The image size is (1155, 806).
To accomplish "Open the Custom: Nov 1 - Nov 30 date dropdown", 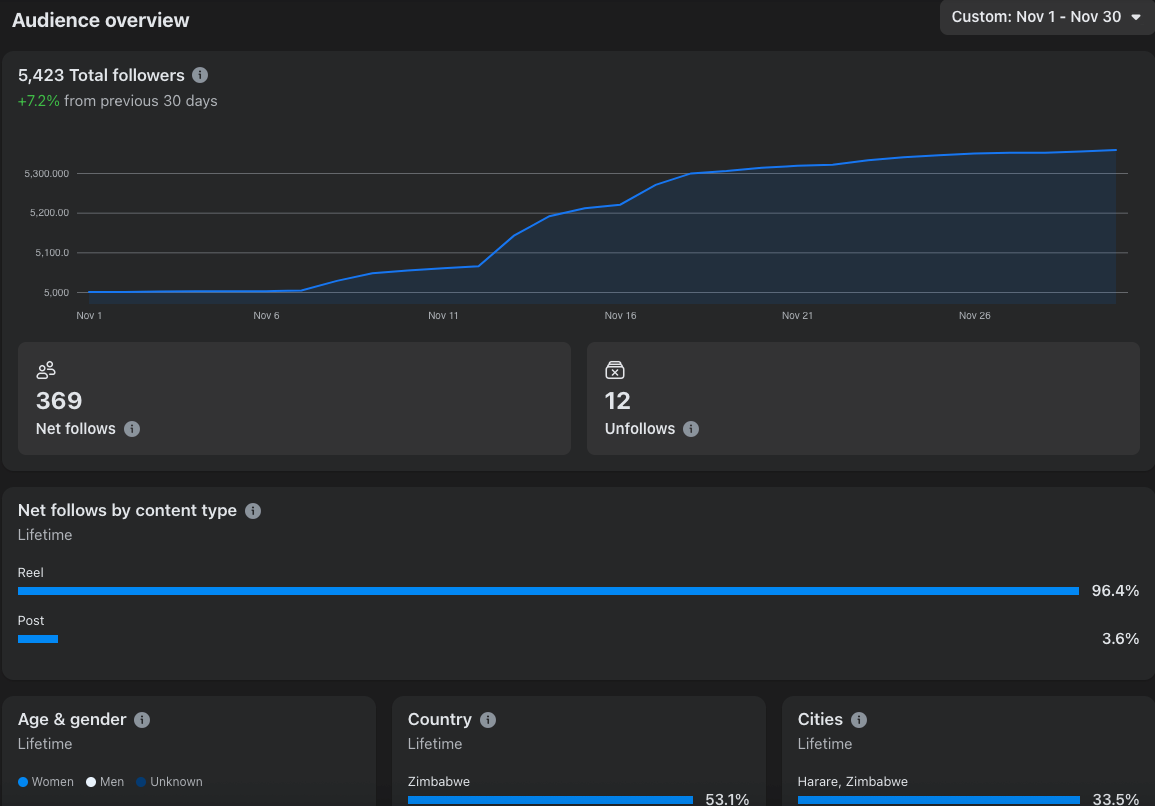I will [x=1047, y=17].
